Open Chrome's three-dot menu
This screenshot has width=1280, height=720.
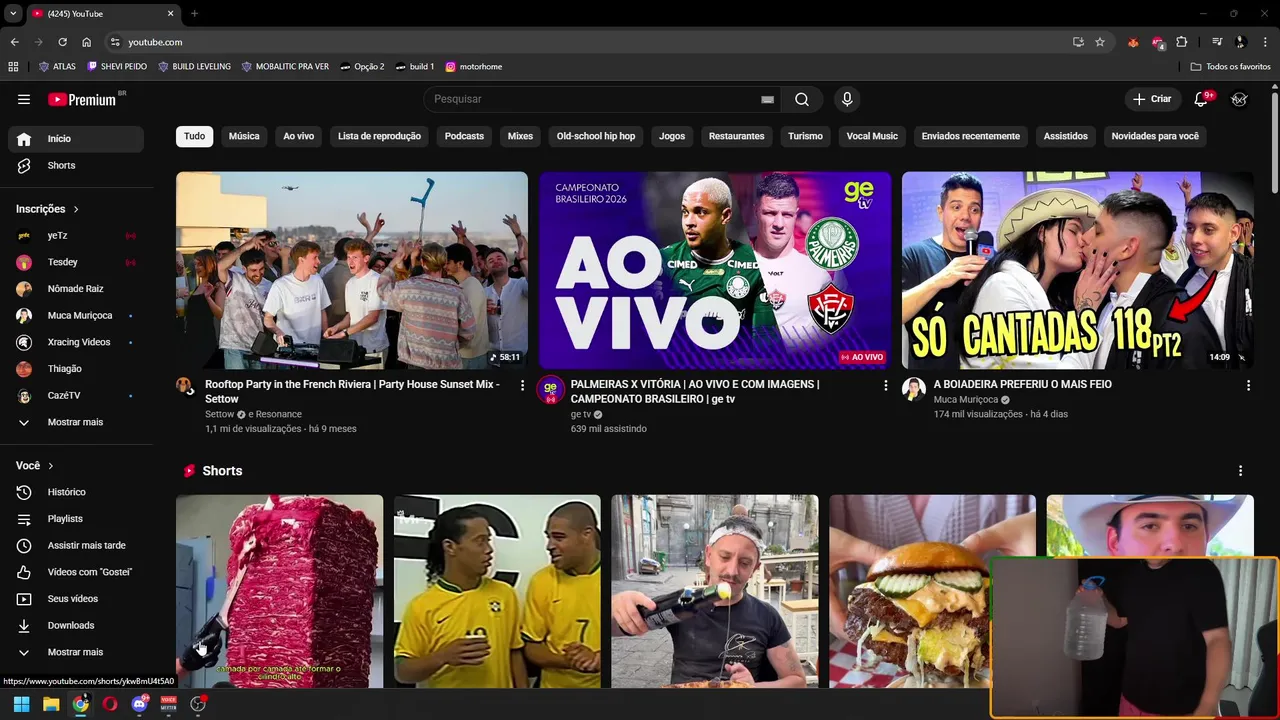tap(1266, 42)
